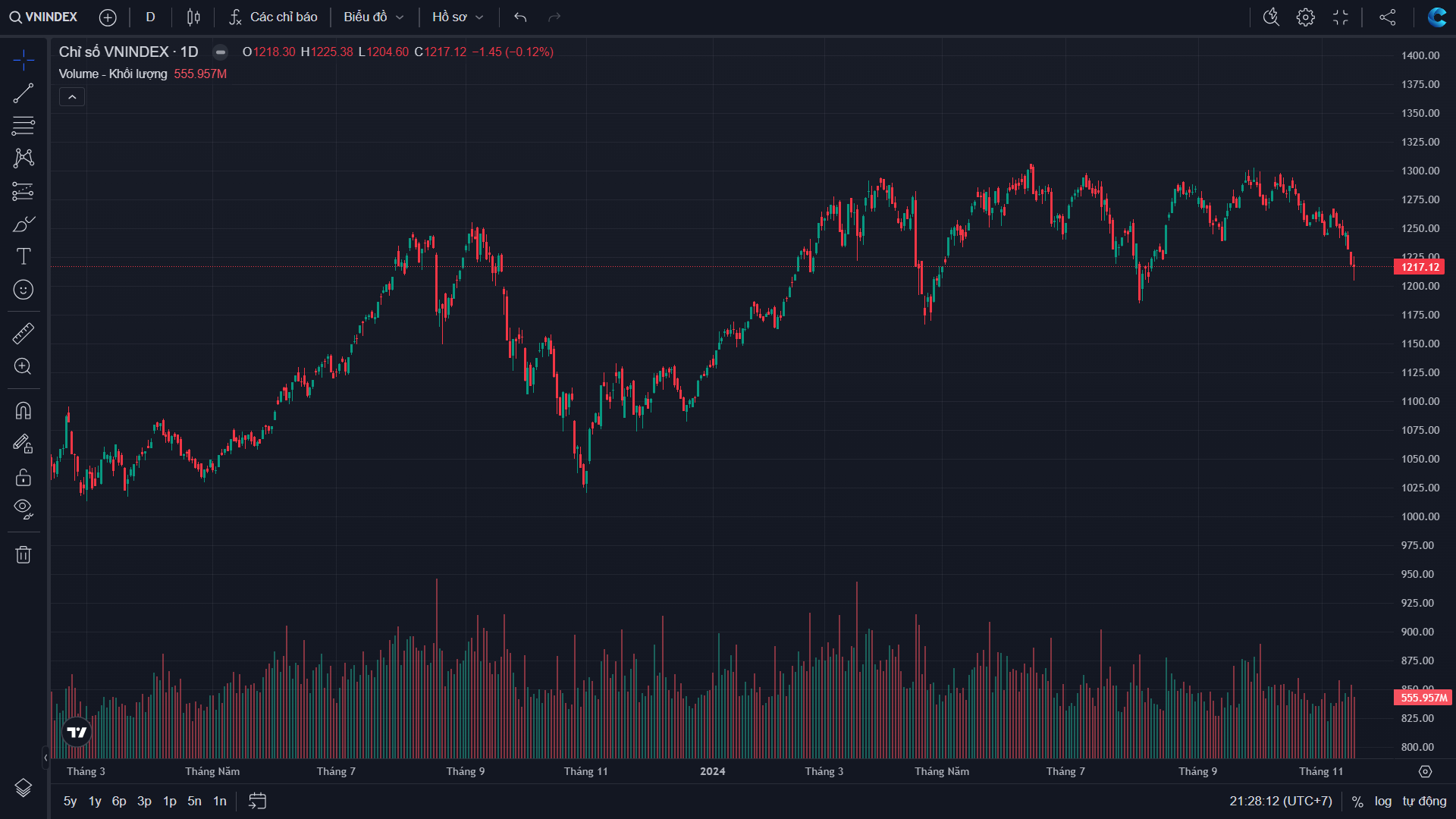Click the 1217.12 price label on scale
The width and height of the screenshot is (1456, 819).
(1419, 267)
